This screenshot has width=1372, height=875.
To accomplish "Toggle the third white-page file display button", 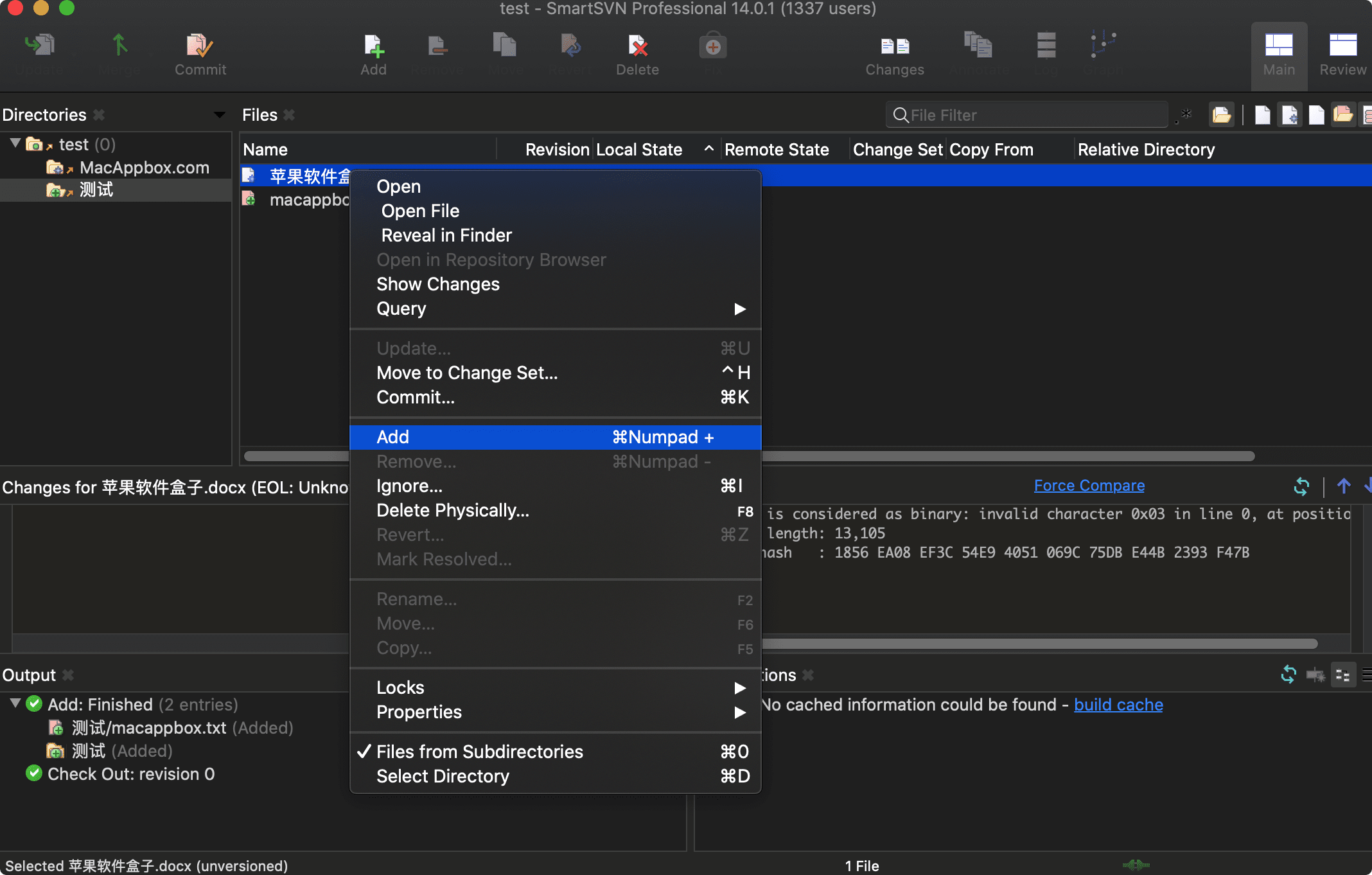I will [x=1316, y=115].
